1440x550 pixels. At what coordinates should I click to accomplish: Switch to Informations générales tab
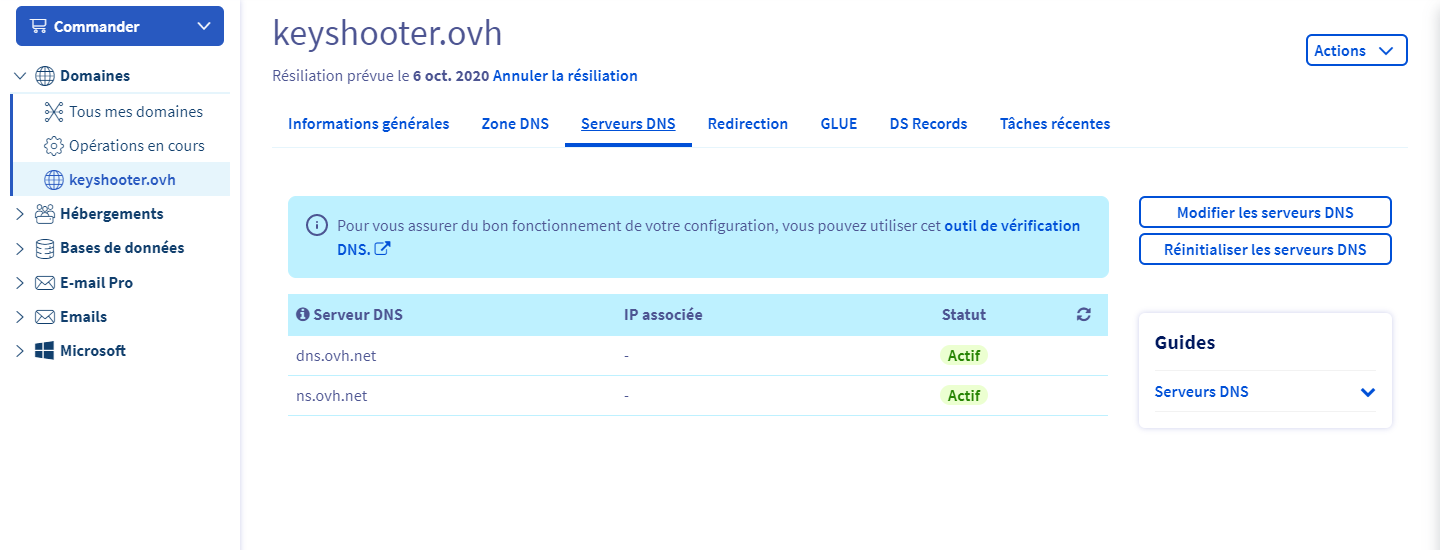tap(368, 124)
